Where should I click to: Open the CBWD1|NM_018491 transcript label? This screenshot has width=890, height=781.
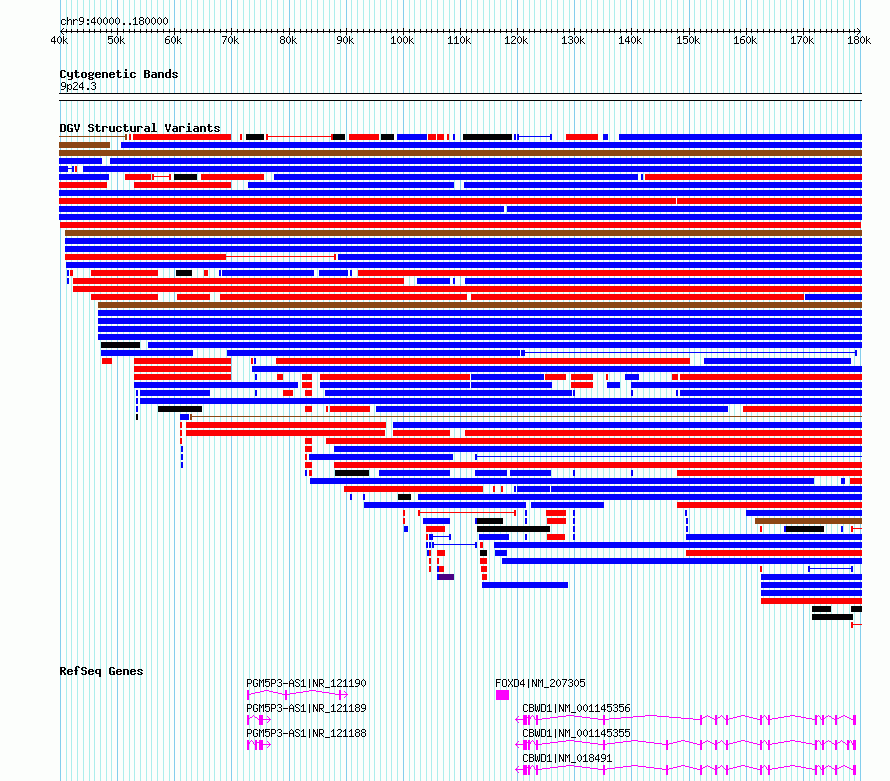[x=567, y=758]
